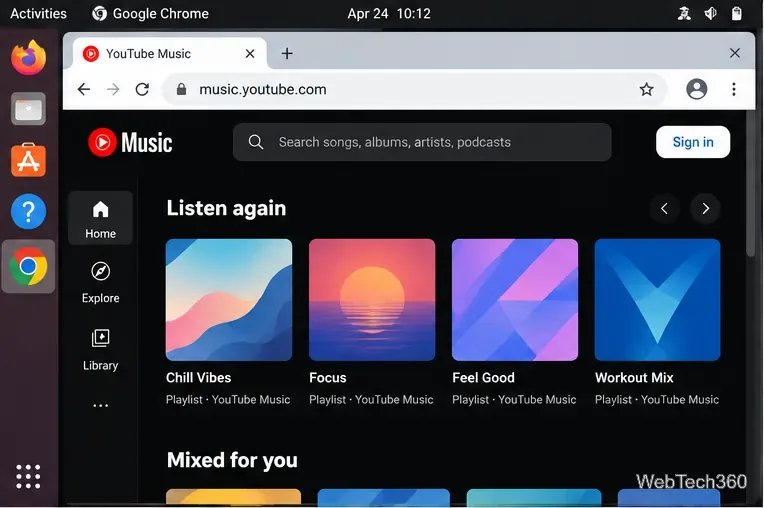764x508 pixels.
Task: Open the Help app in the dock
Action: tap(28, 211)
